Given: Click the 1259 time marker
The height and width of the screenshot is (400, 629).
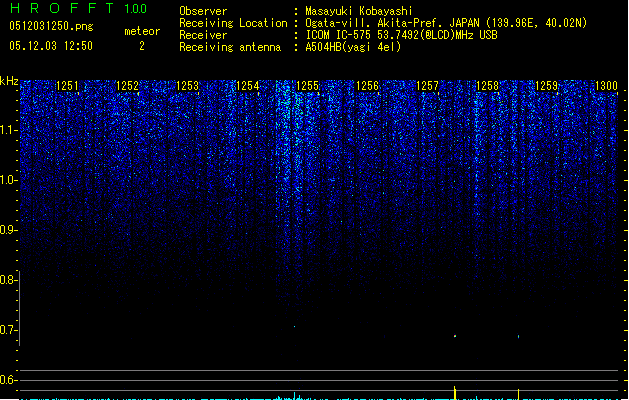Looking at the screenshot, I should click(546, 86).
